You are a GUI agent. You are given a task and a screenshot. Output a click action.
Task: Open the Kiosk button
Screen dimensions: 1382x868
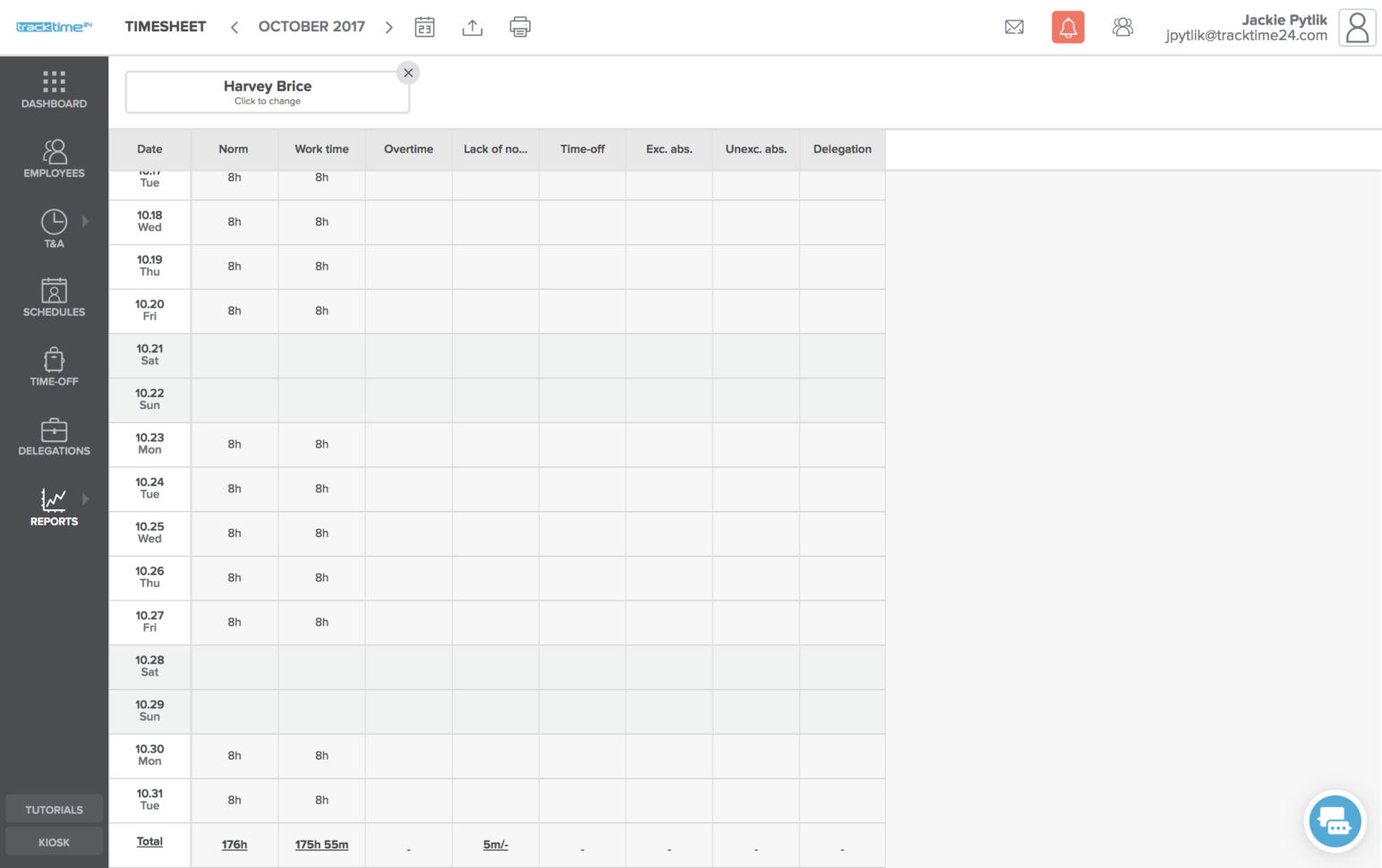coord(54,842)
